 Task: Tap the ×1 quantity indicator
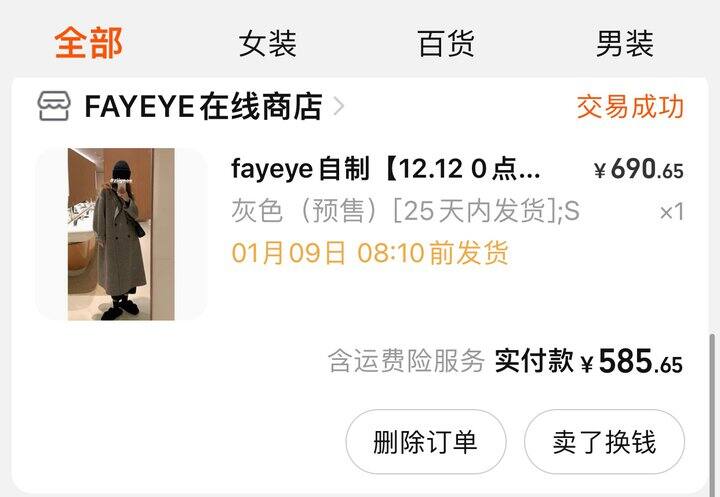coord(672,212)
